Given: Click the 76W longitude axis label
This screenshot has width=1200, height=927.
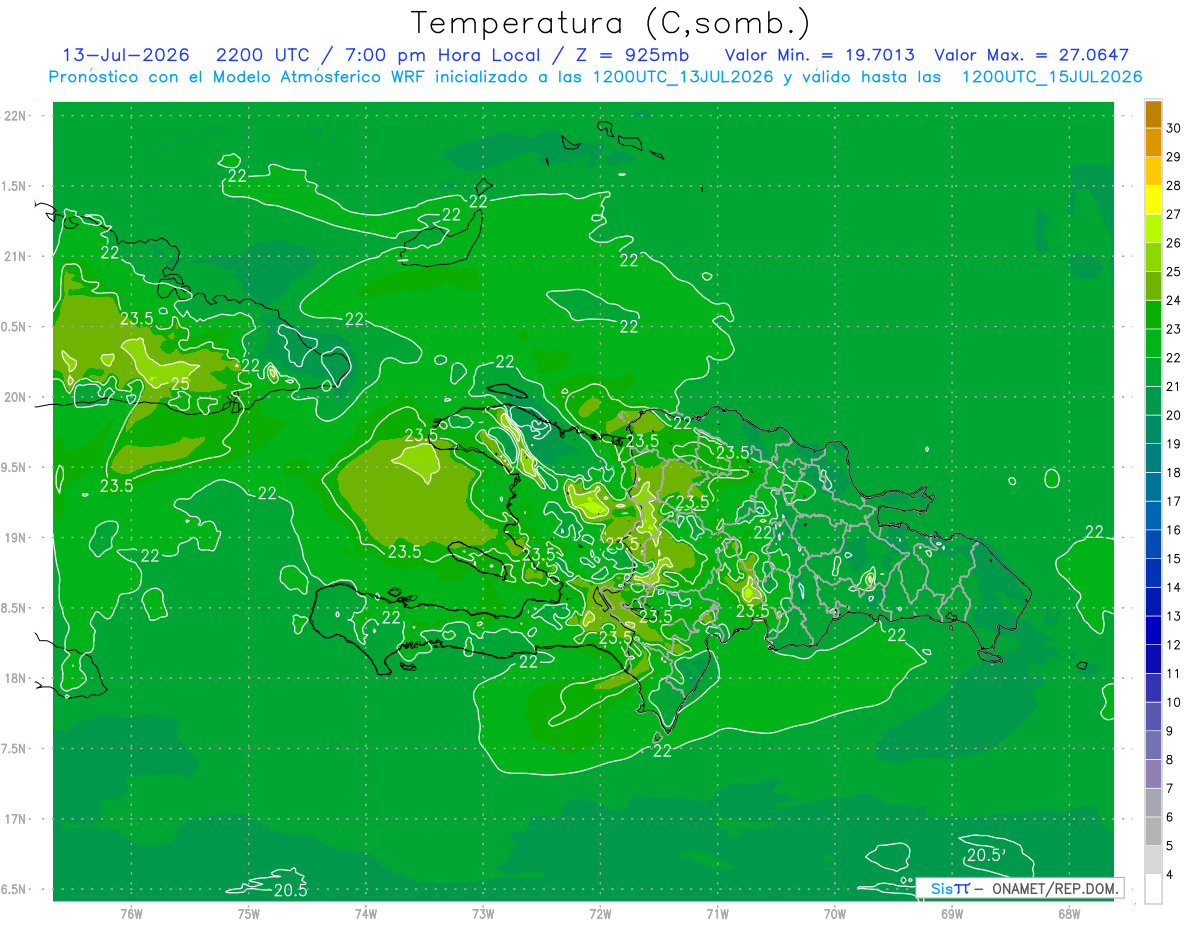Looking at the screenshot, I should [131, 913].
